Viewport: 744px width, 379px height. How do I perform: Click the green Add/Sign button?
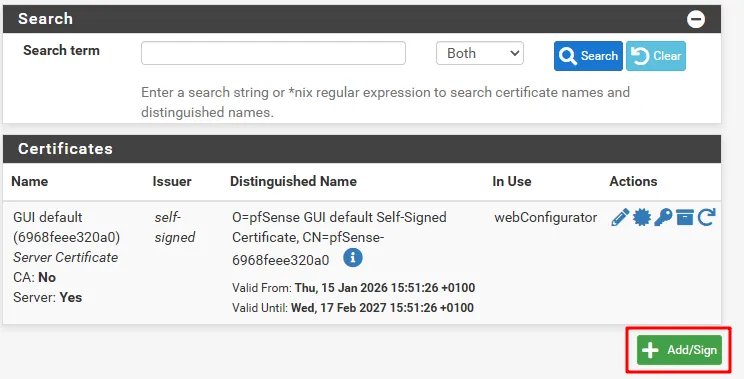(x=679, y=350)
